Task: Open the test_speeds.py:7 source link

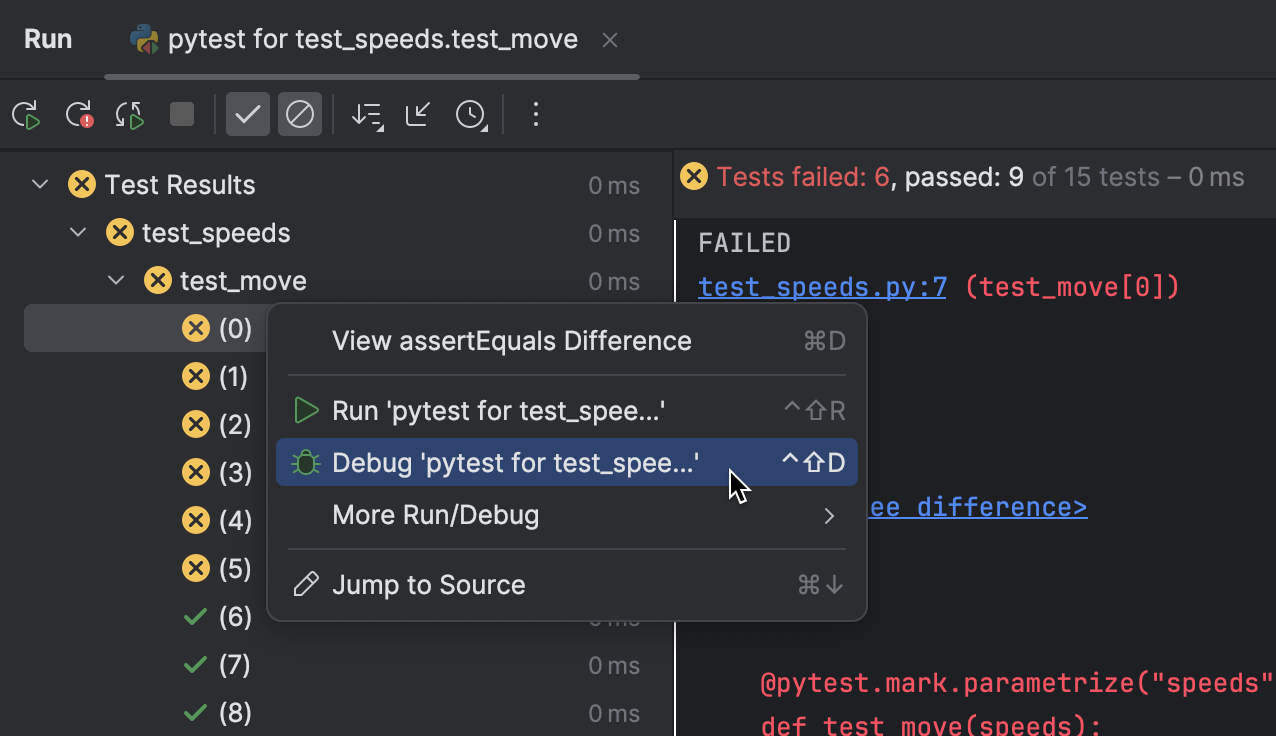Action: [821, 287]
